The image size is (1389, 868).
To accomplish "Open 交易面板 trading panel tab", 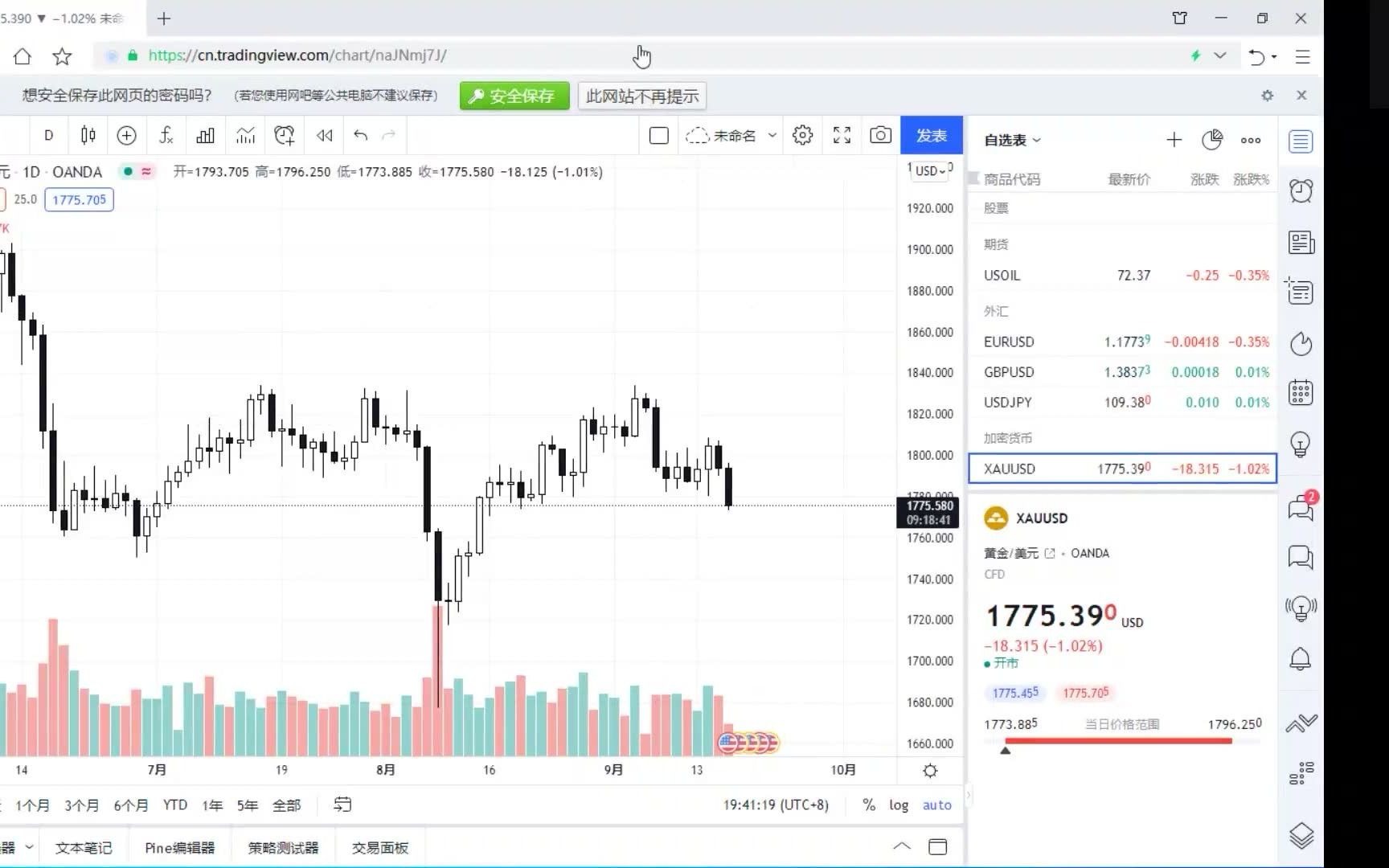I will tap(380, 848).
